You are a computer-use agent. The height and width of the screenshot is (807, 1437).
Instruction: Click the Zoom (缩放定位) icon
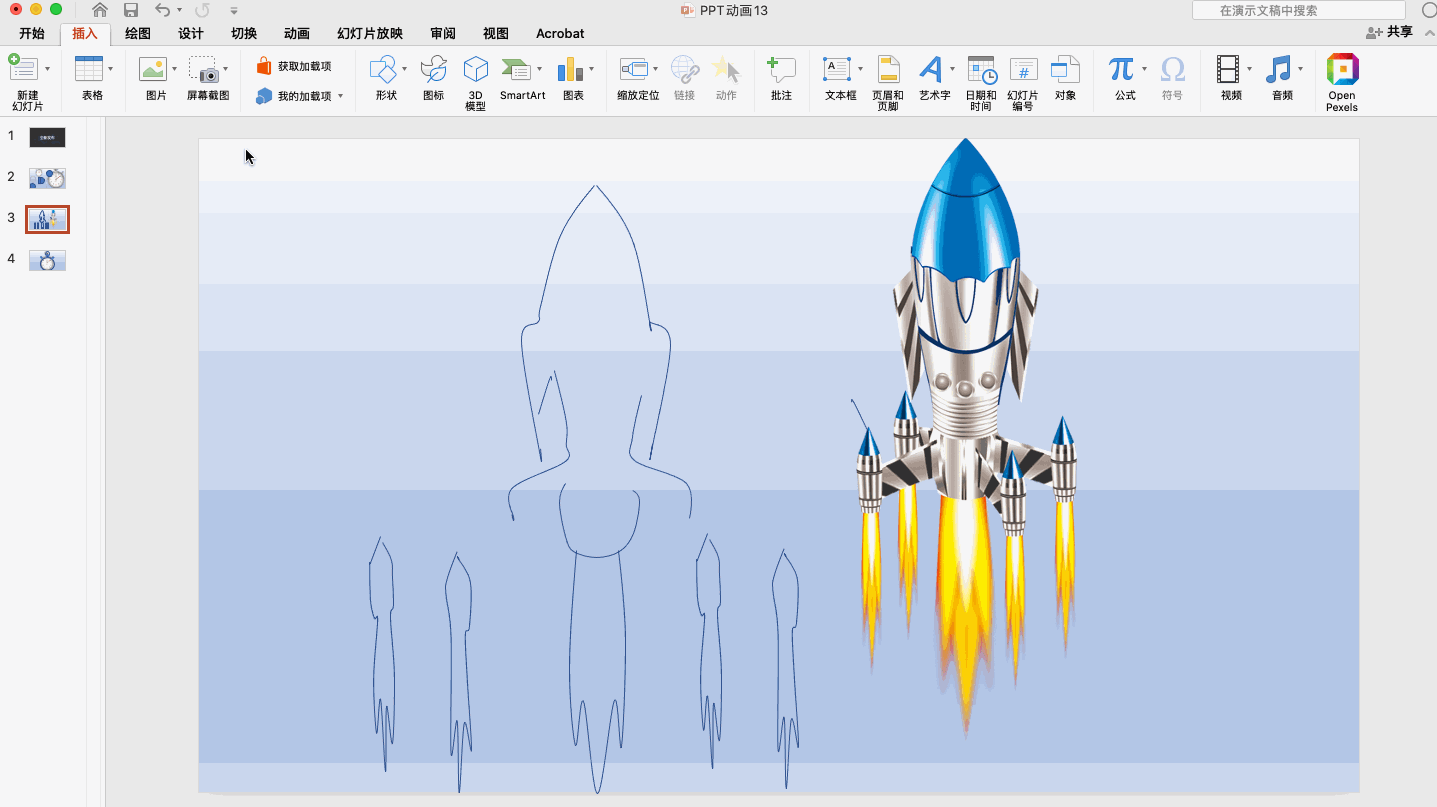click(634, 69)
